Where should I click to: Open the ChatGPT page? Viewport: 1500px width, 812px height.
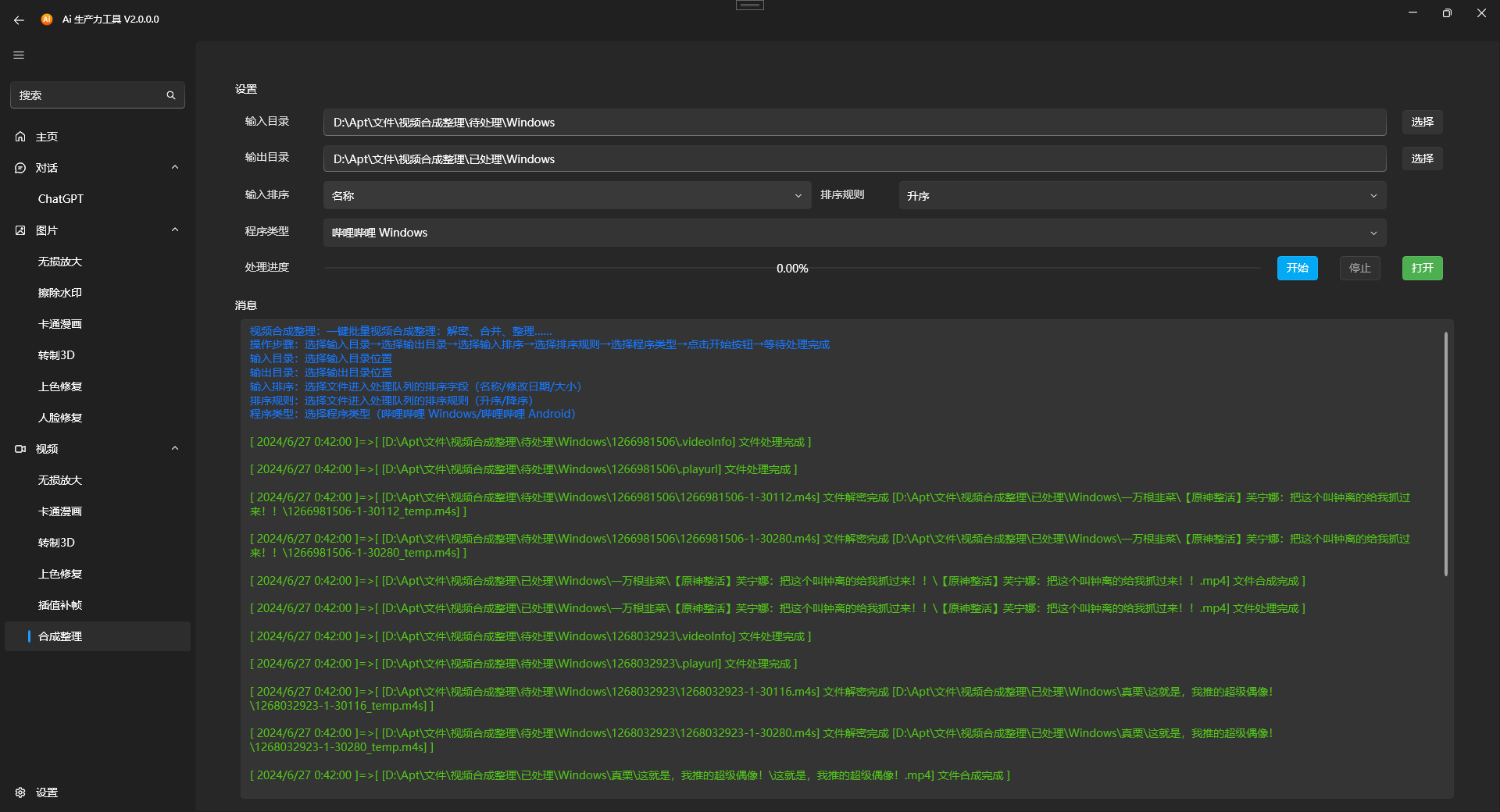[x=98, y=199]
